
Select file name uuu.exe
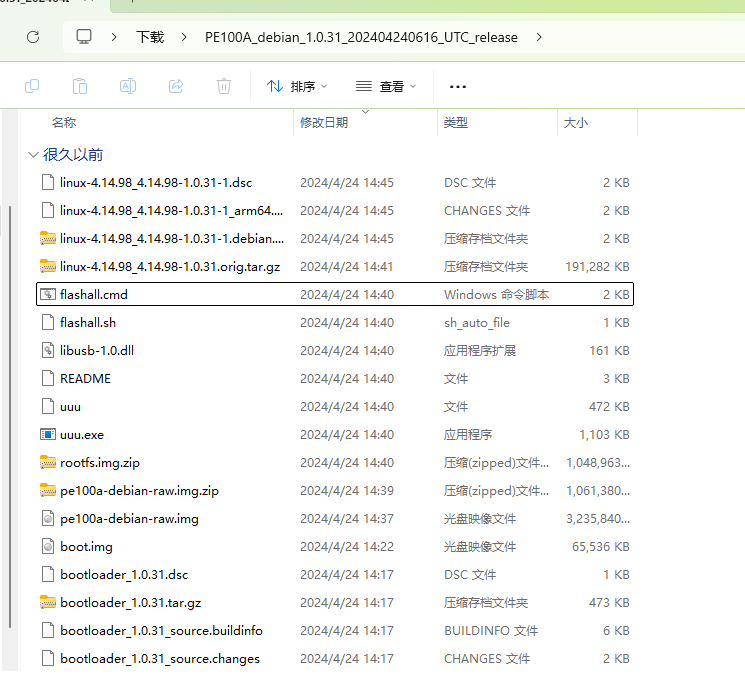82,435
